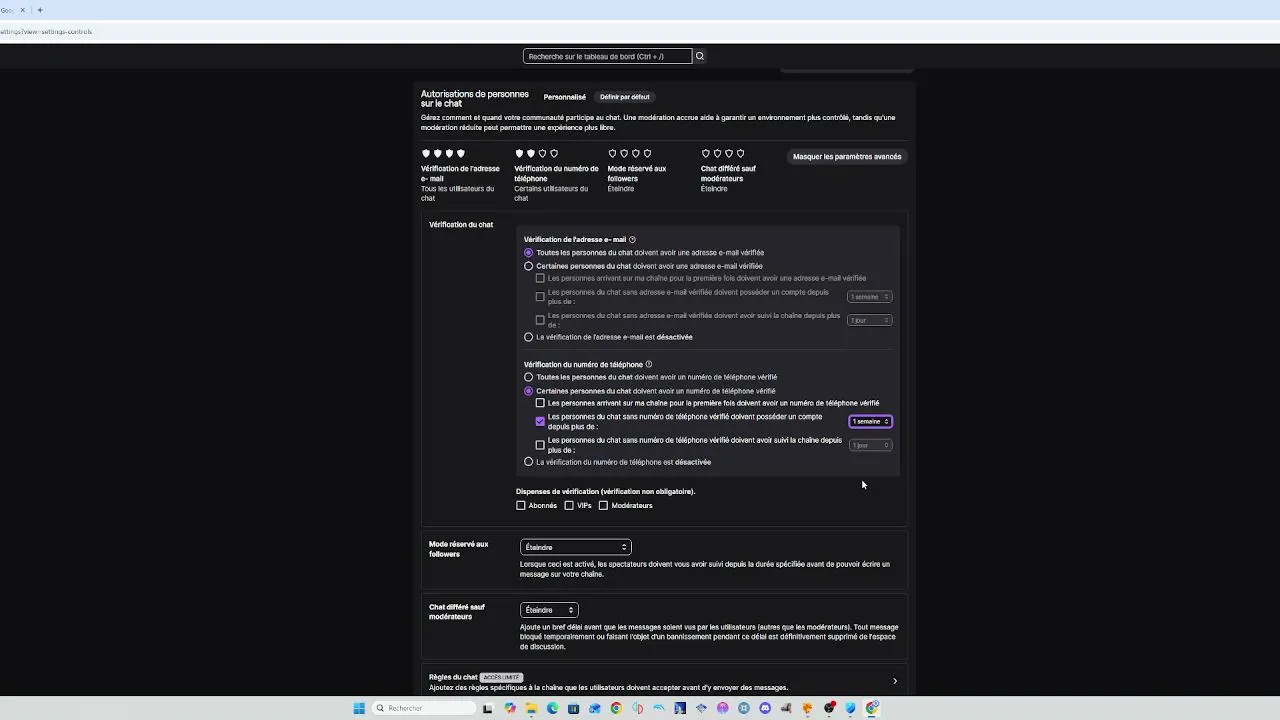Viewport: 1280px width, 720px height.
Task: Open Microsoft Edge from the taskbar
Action: pos(552,708)
